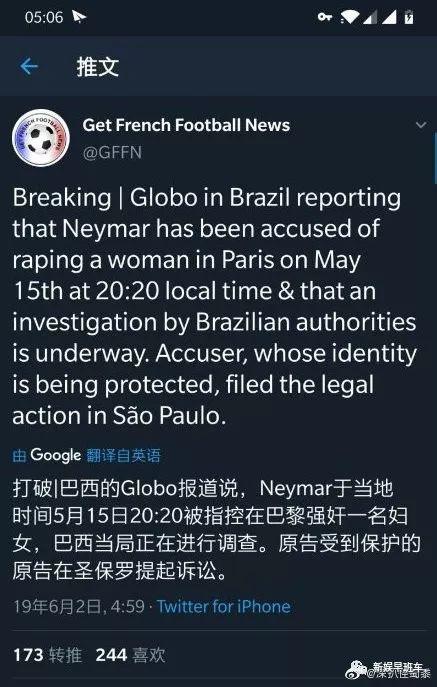
Task: Tap the @GFFN handle
Action: click(x=112, y=152)
